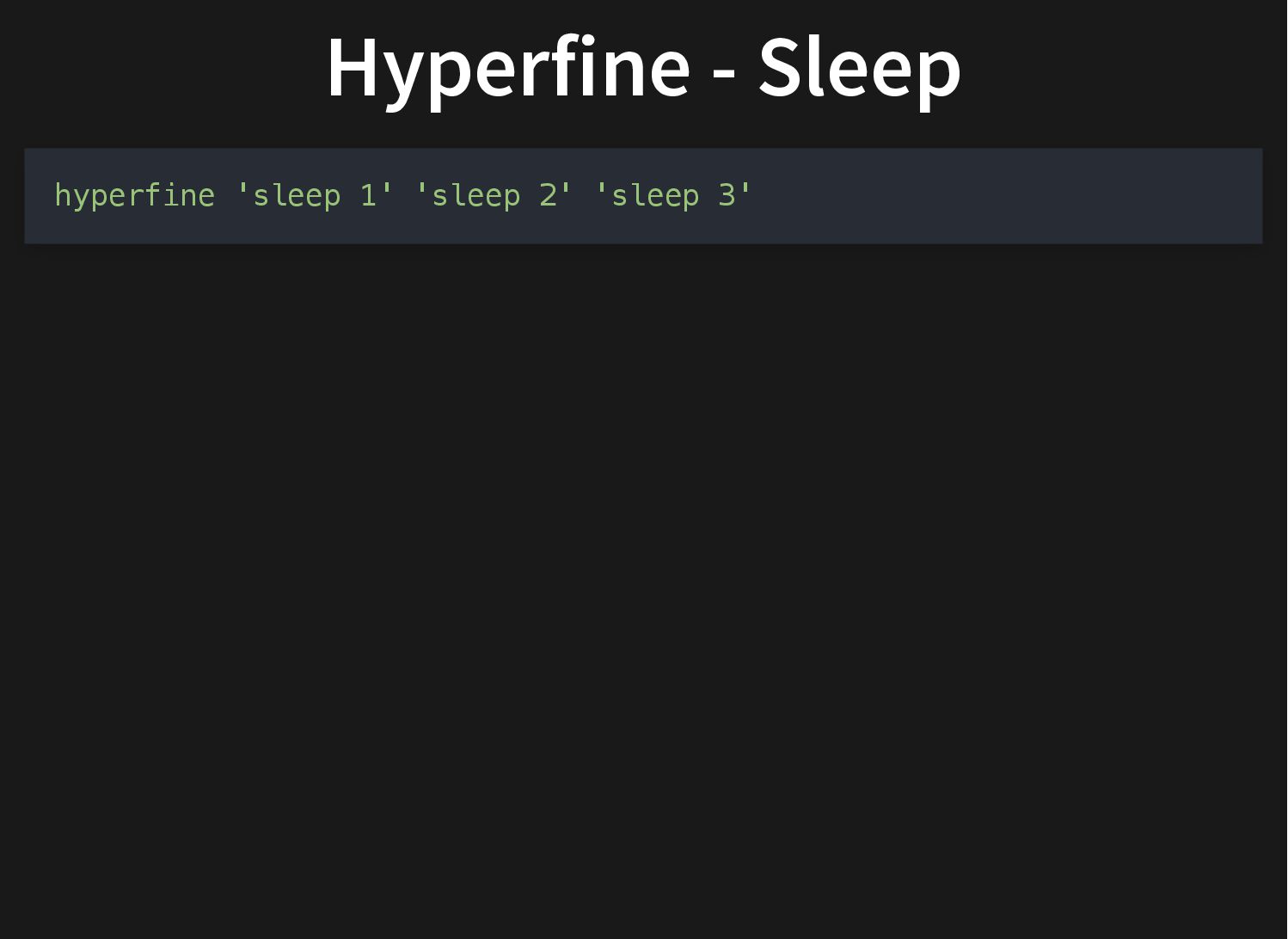The width and height of the screenshot is (1288, 939).
Task: Click the word 'hyperfine' in the code block
Action: click(135, 195)
